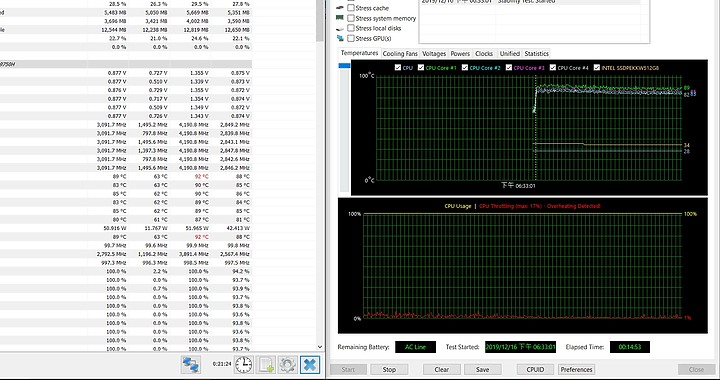This screenshot has width=720, height=380.
Task: Click the network remote connection icon
Action: (x=190, y=365)
